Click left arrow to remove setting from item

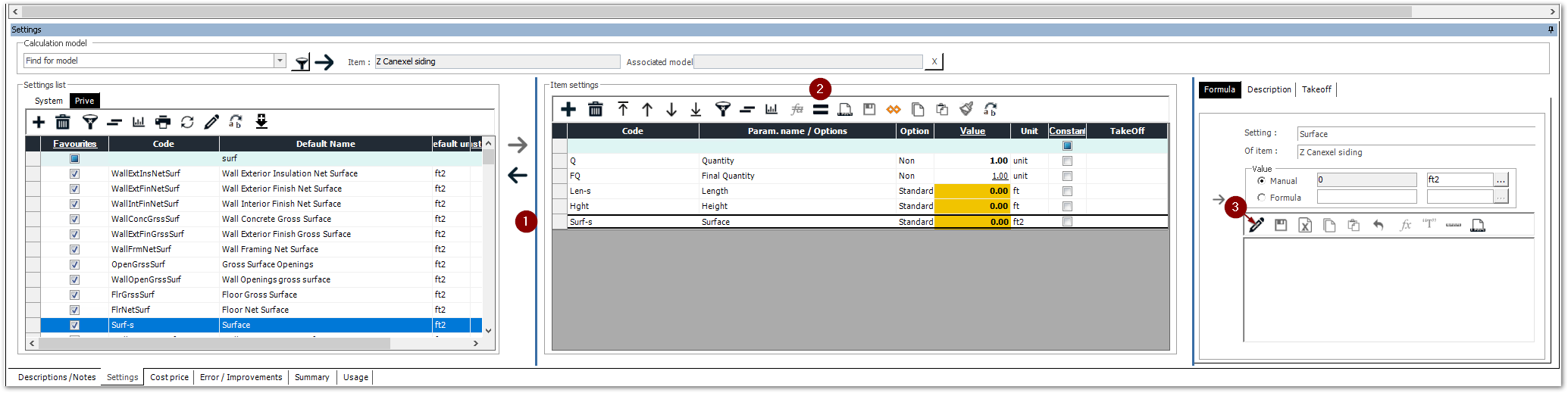pyautogui.click(x=518, y=176)
